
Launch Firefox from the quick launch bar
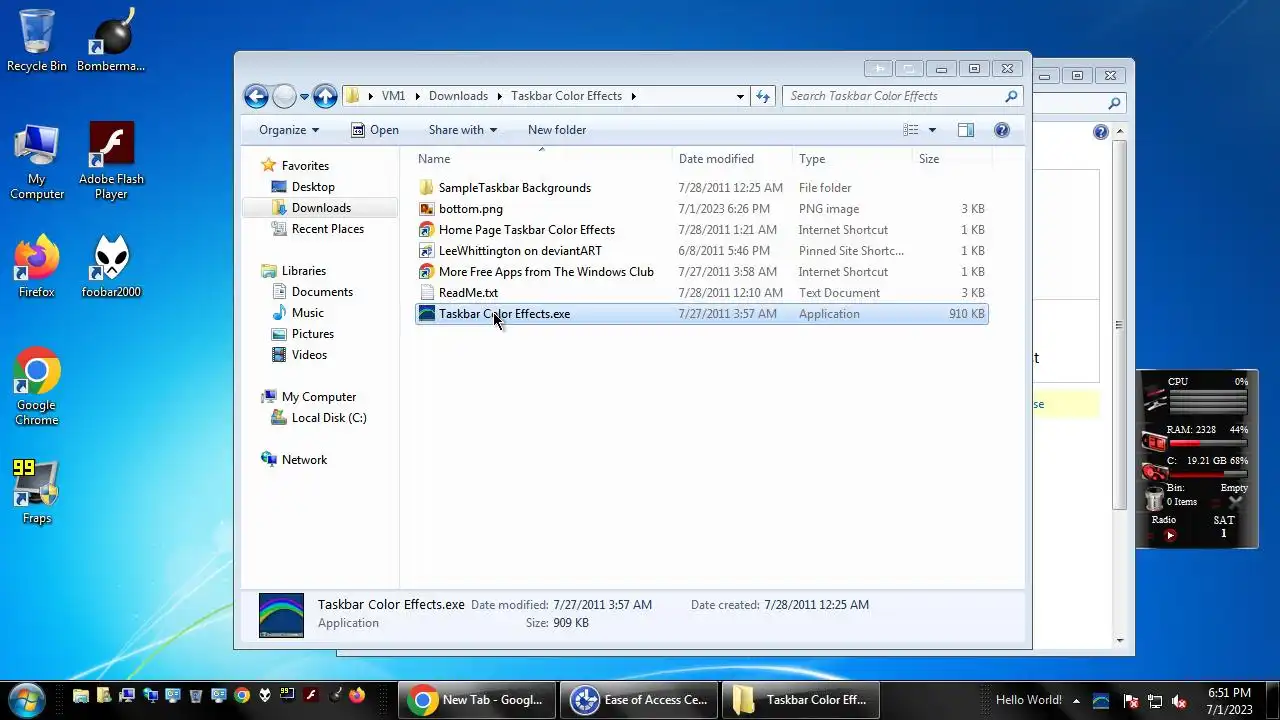click(356, 696)
